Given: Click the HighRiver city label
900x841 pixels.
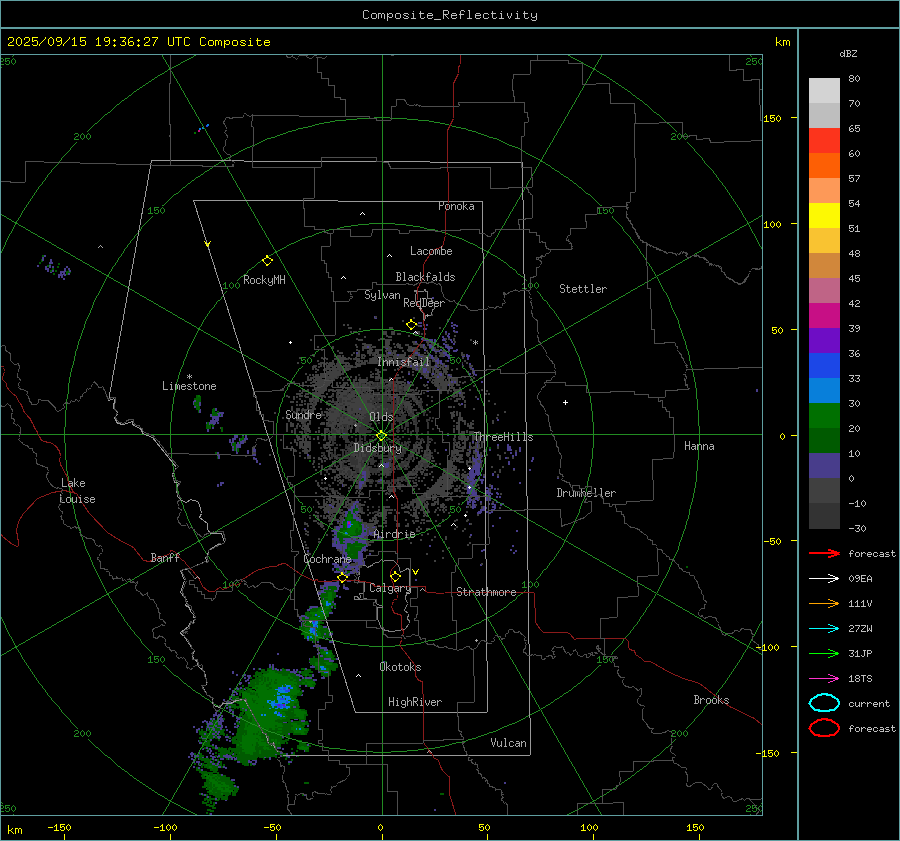Looking at the screenshot, I should (415, 702).
